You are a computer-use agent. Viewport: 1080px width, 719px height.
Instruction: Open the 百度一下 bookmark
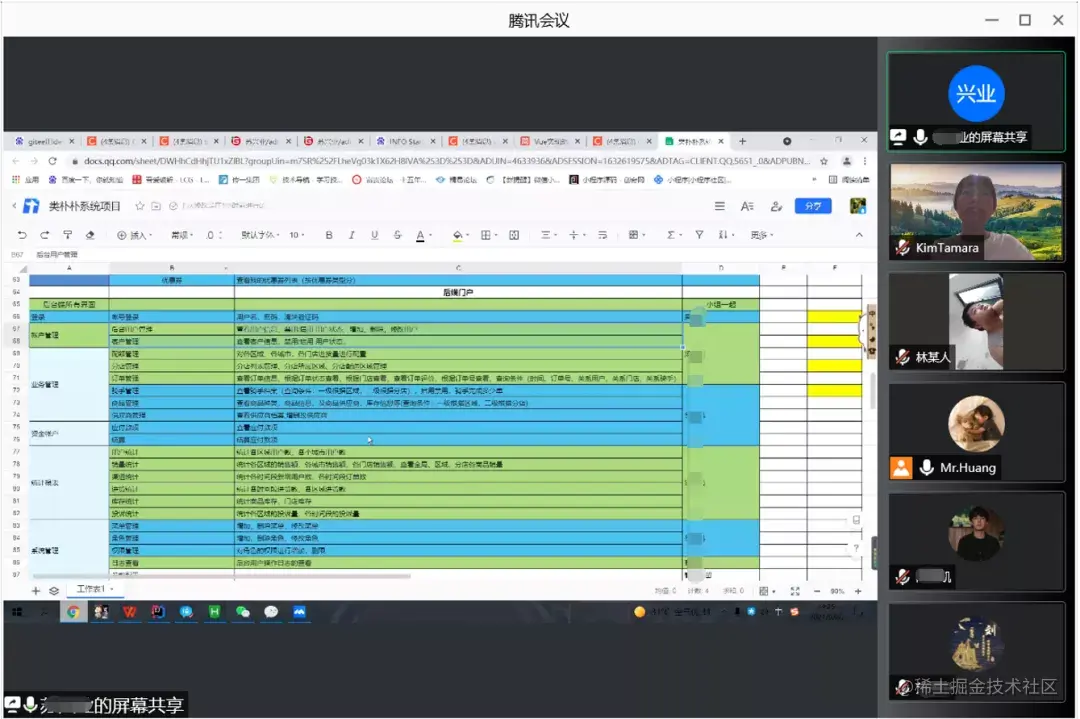pos(86,180)
